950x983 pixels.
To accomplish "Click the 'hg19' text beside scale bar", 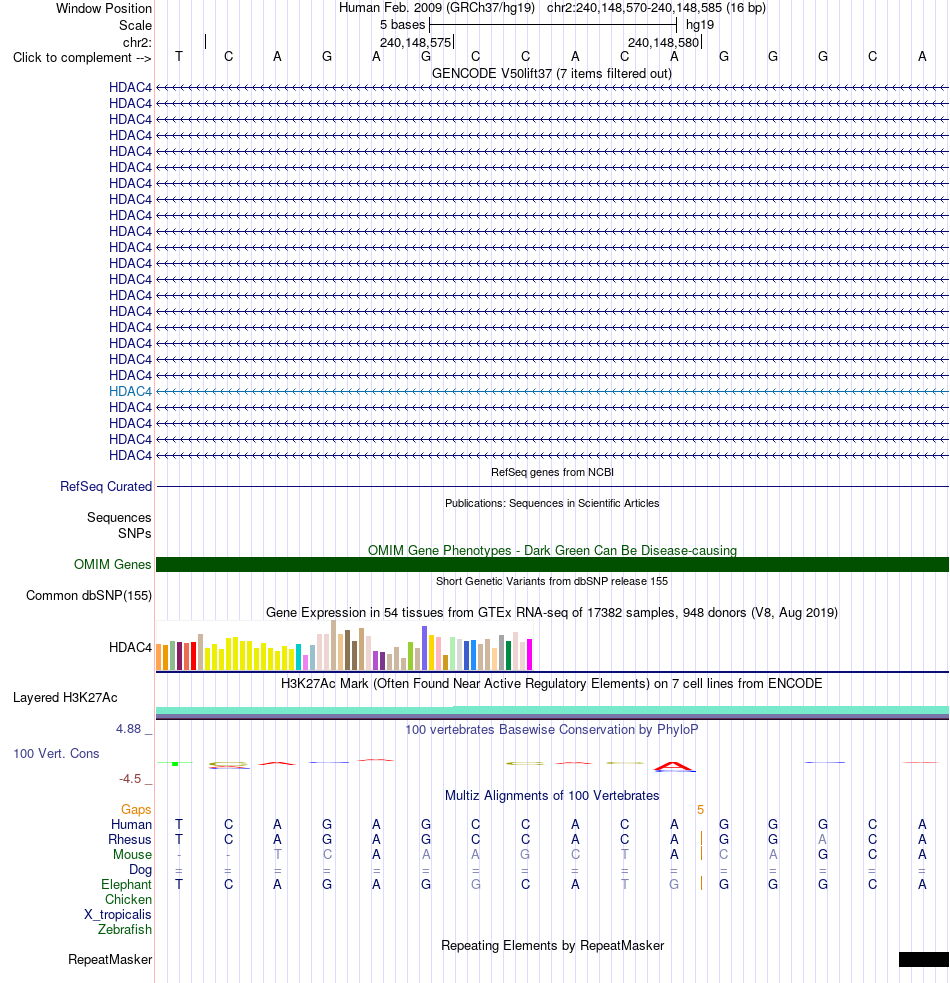I will click(x=700, y=25).
